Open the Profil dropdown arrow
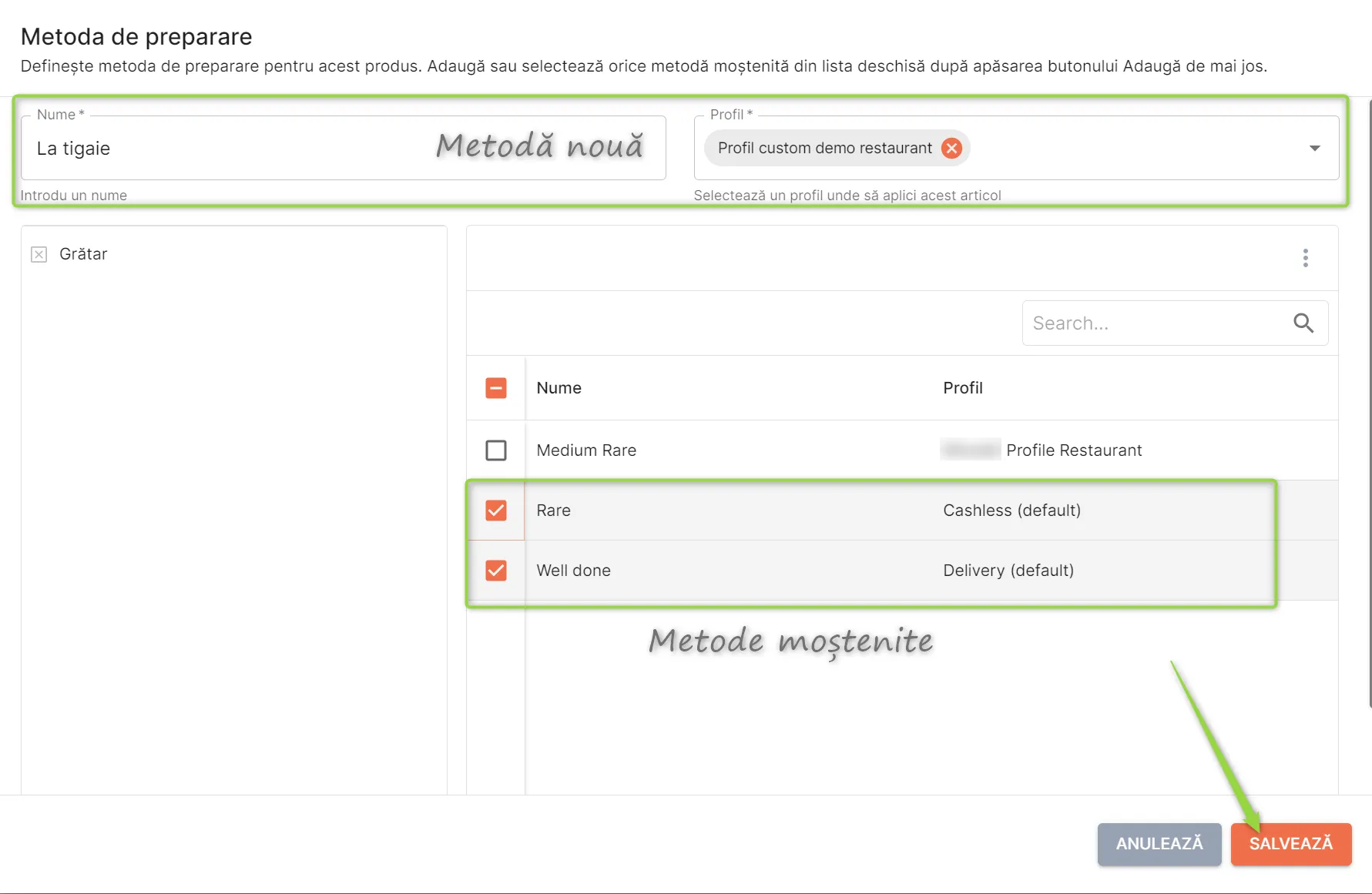Image resolution: width=1372 pixels, height=894 pixels. [x=1315, y=148]
